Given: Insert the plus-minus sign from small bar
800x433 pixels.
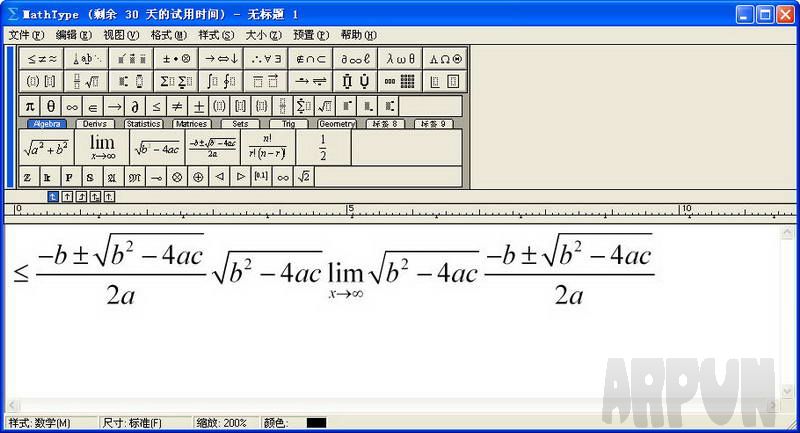Looking at the screenshot, I should click(198, 106).
